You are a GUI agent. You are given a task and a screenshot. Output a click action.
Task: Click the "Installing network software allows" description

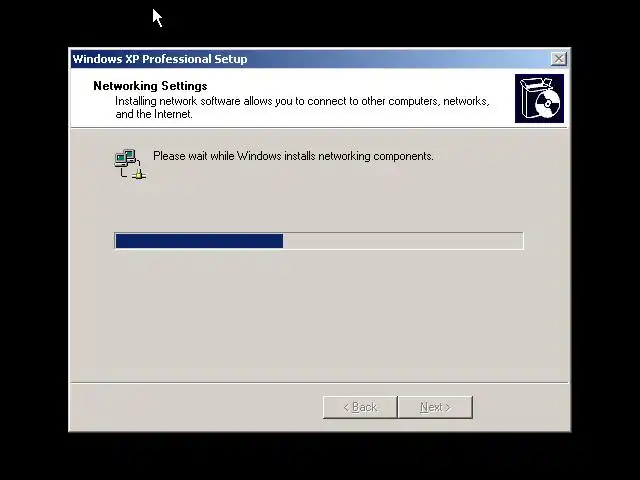click(x=302, y=107)
